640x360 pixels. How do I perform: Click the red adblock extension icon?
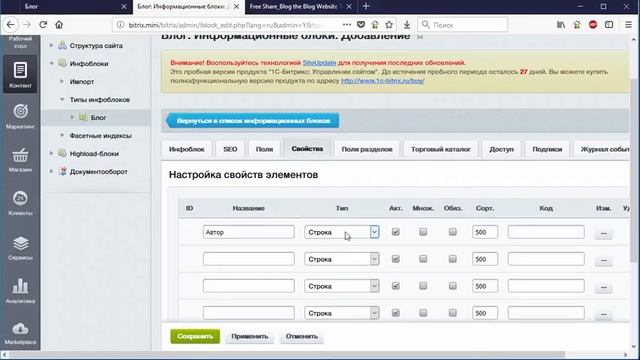(593, 25)
